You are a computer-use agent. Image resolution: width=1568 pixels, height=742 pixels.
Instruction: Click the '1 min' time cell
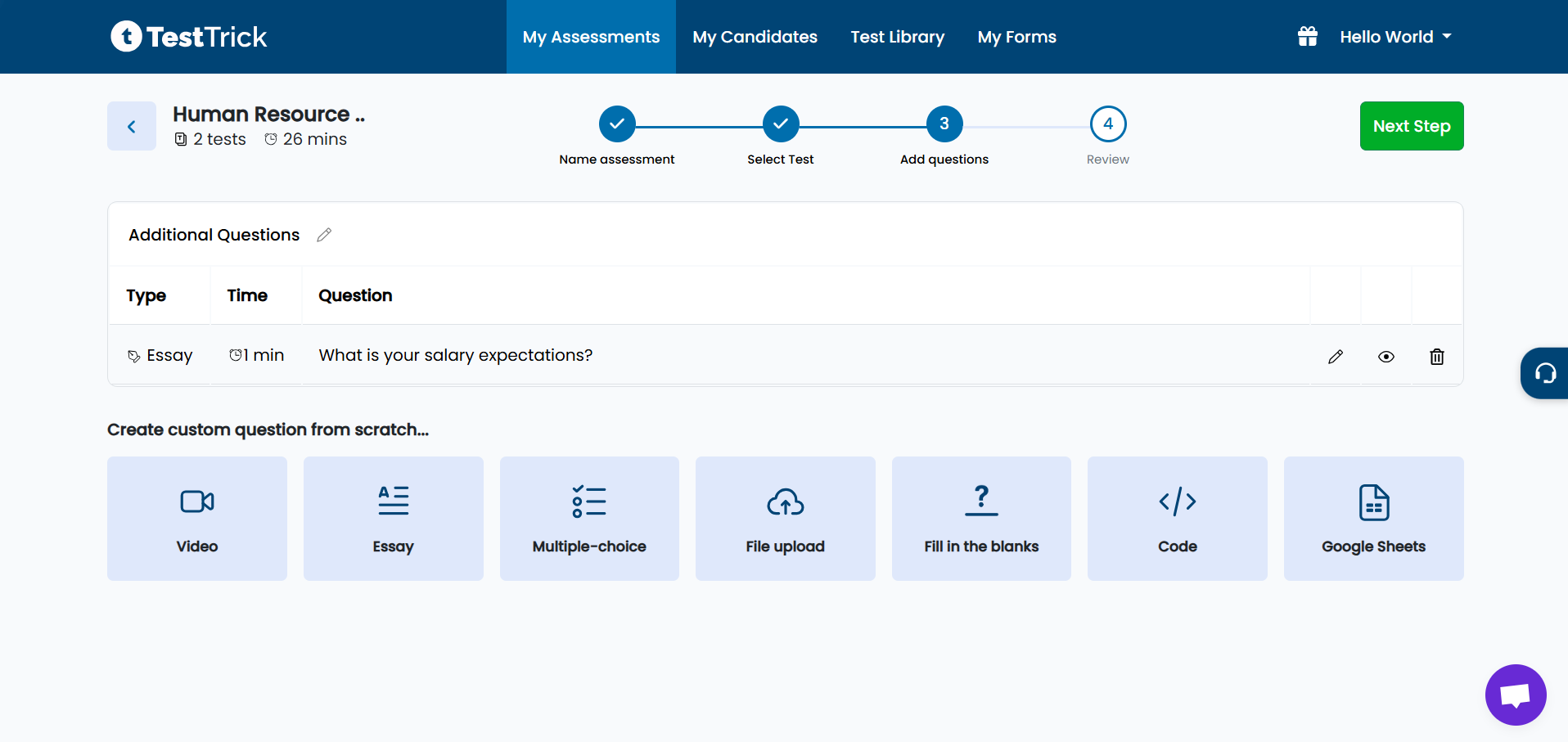(x=257, y=355)
